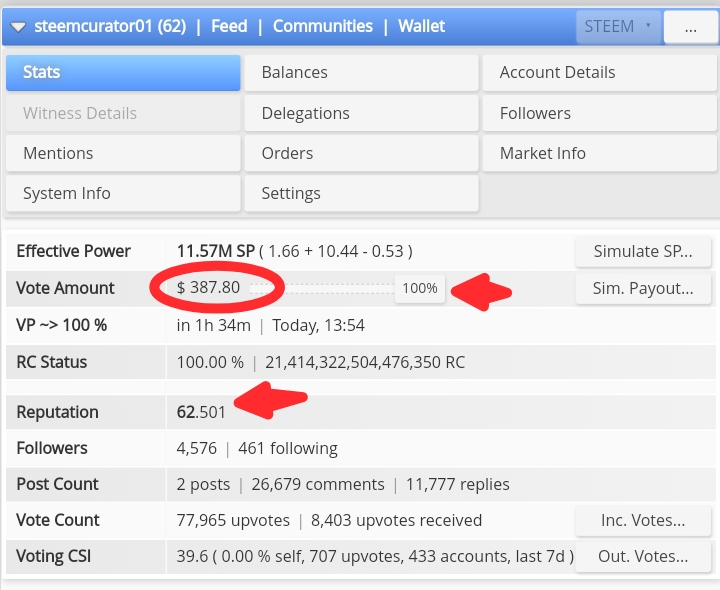Screen dimensions: 720x590
Task: Click the 11.57M SP effective power value
Action: 216,251
